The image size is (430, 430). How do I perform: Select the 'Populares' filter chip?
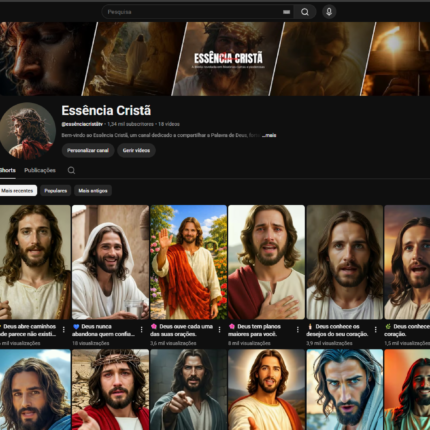tap(56, 191)
